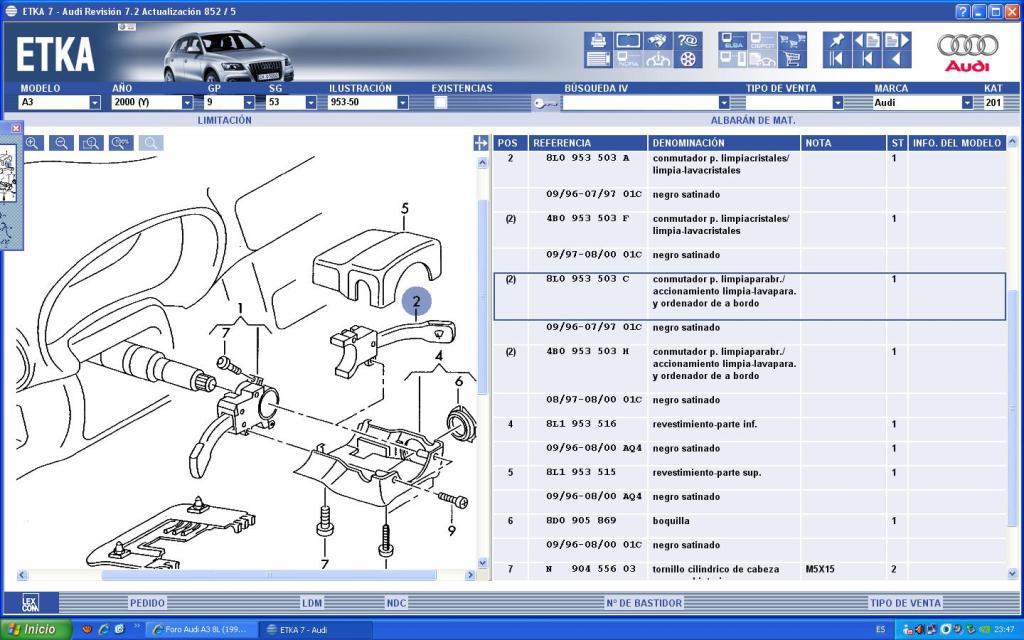Click the NORA toolbar icon
This screenshot has width=1024, height=640.
click(x=628, y=59)
